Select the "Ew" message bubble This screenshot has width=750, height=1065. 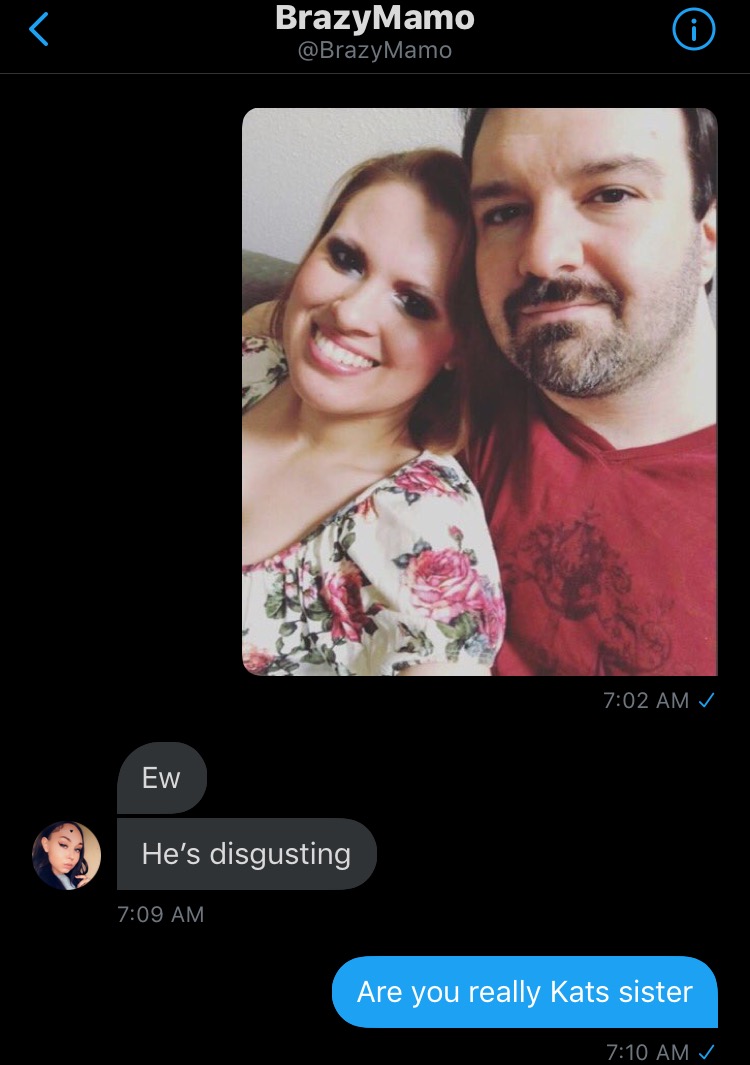(162, 778)
